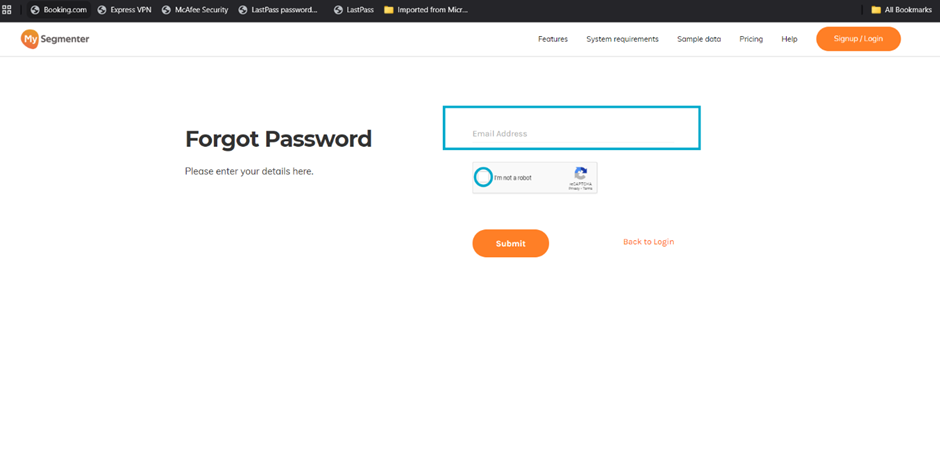940x456 pixels.
Task: Open the McAfee Security bookmark
Action: pyautogui.click(x=195, y=10)
